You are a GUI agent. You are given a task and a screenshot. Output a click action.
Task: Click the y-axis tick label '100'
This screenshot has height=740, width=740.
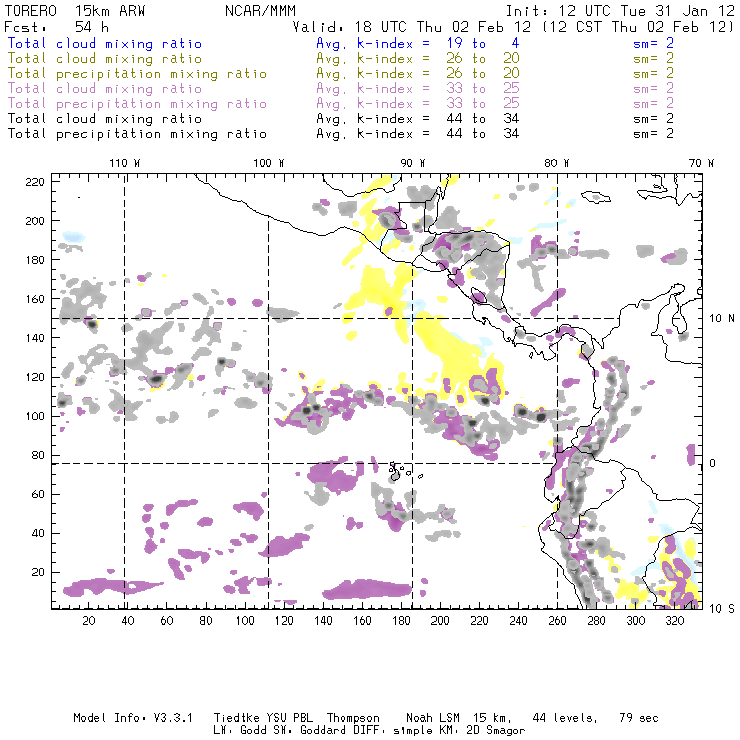pos(35,416)
